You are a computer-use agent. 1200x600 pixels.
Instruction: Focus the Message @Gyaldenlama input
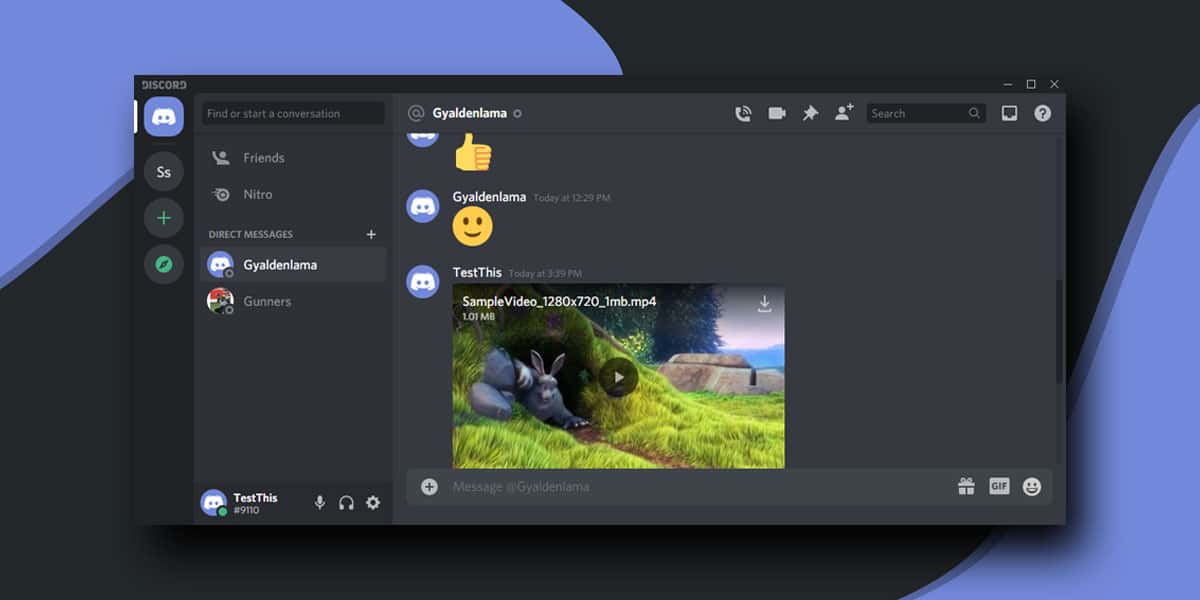click(x=697, y=487)
